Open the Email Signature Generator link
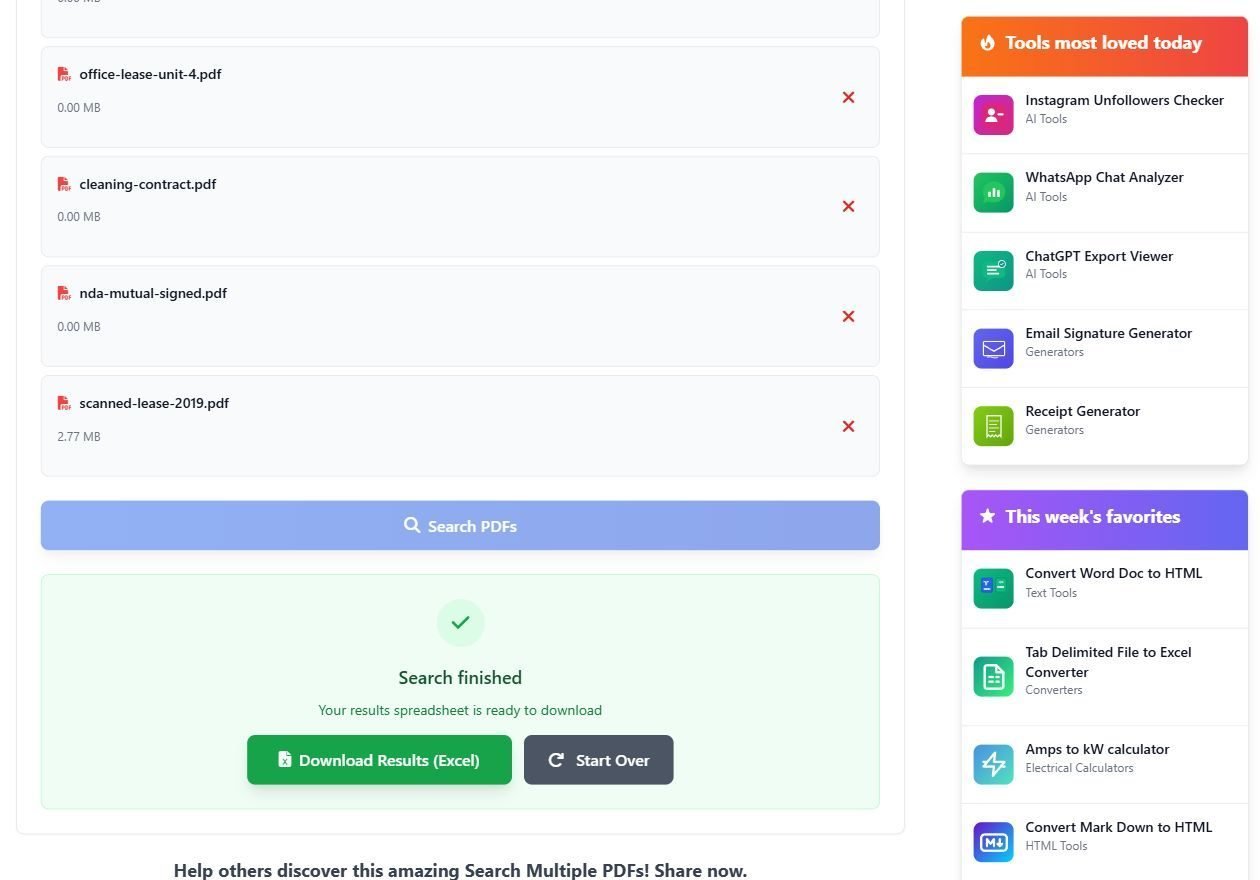The height and width of the screenshot is (880, 1260). click(1108, 333)
